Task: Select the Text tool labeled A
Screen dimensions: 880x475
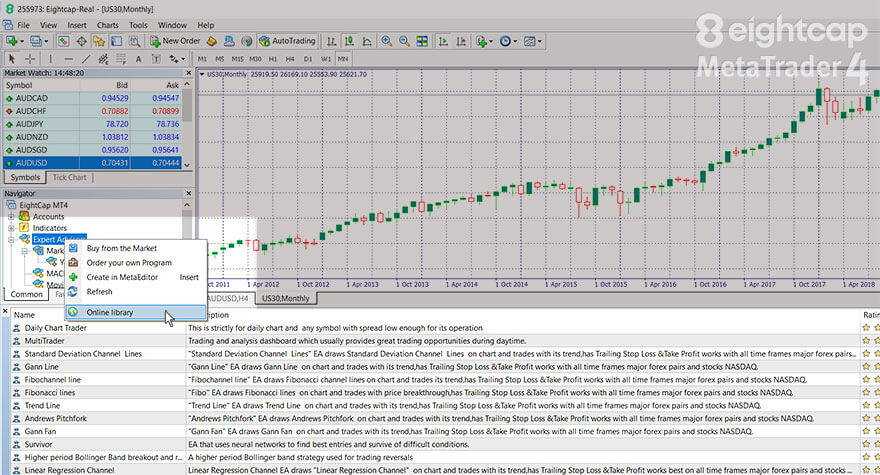Action: coord(139,58)
